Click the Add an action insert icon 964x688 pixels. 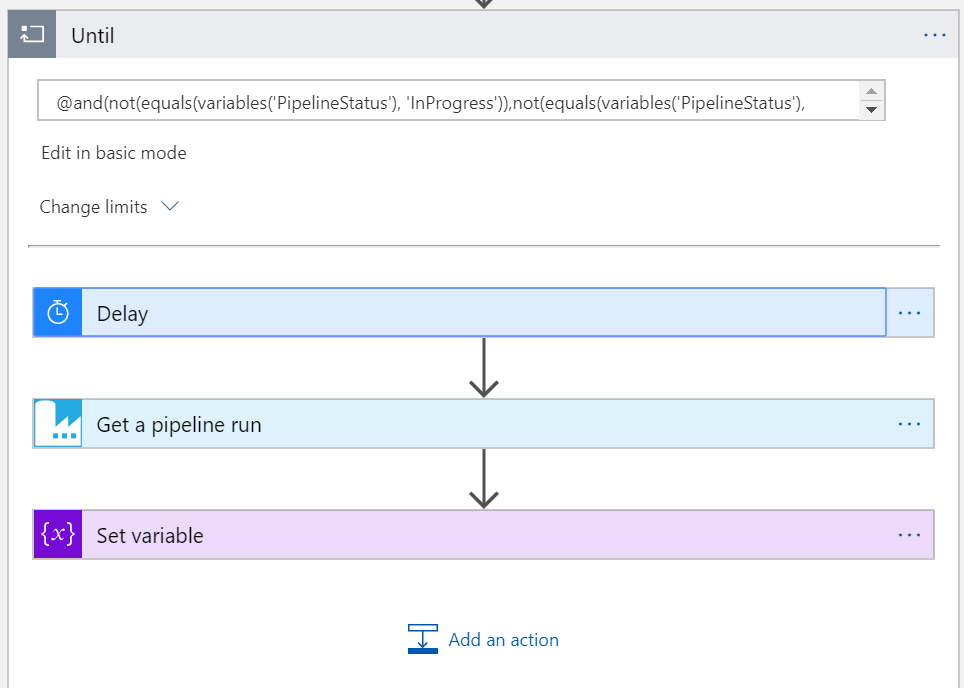point(423,639)
